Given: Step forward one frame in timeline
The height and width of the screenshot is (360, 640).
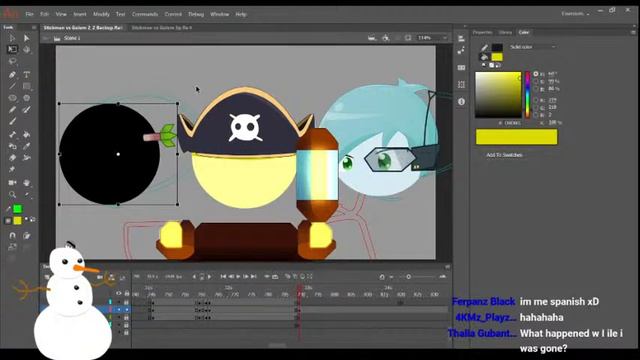Looking at the screenshot, I should tap(246, 277).
